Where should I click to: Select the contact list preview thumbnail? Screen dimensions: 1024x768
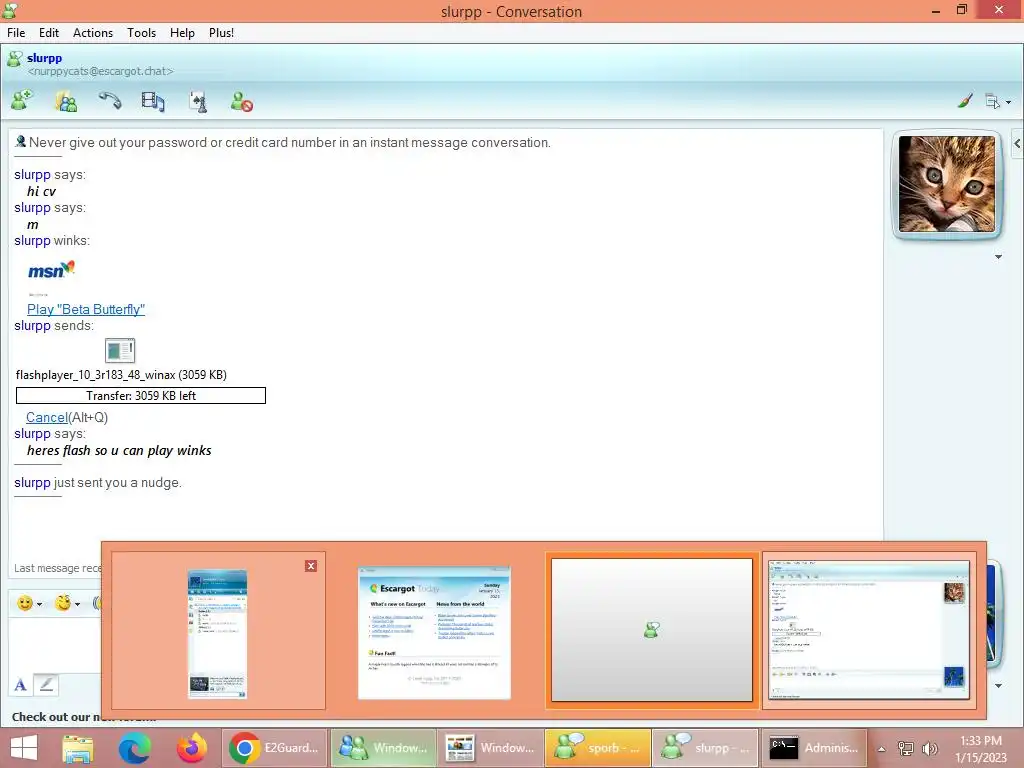pos(217,633)
